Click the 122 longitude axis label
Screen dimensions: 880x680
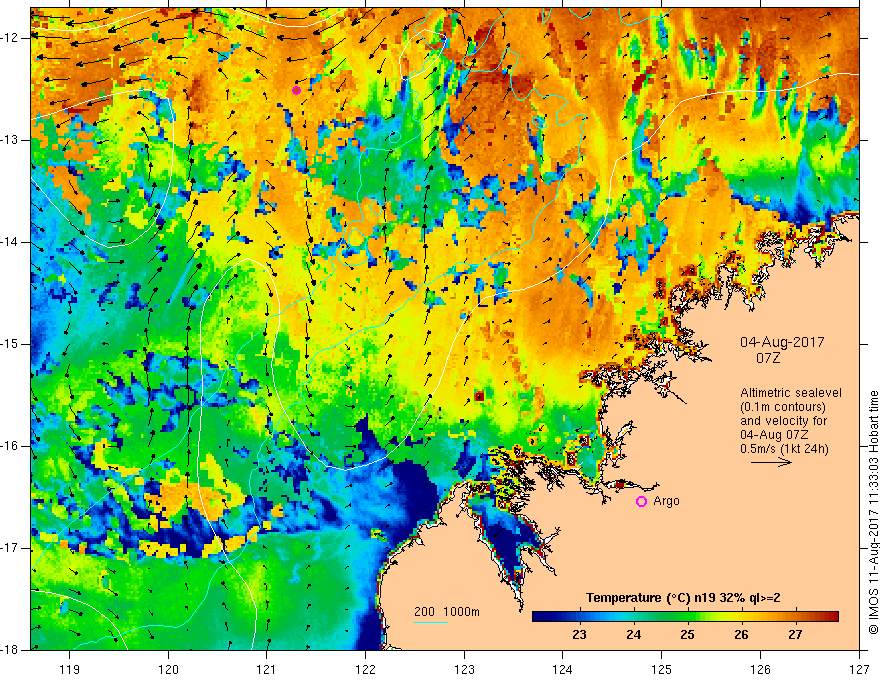(x=365, y=669)
